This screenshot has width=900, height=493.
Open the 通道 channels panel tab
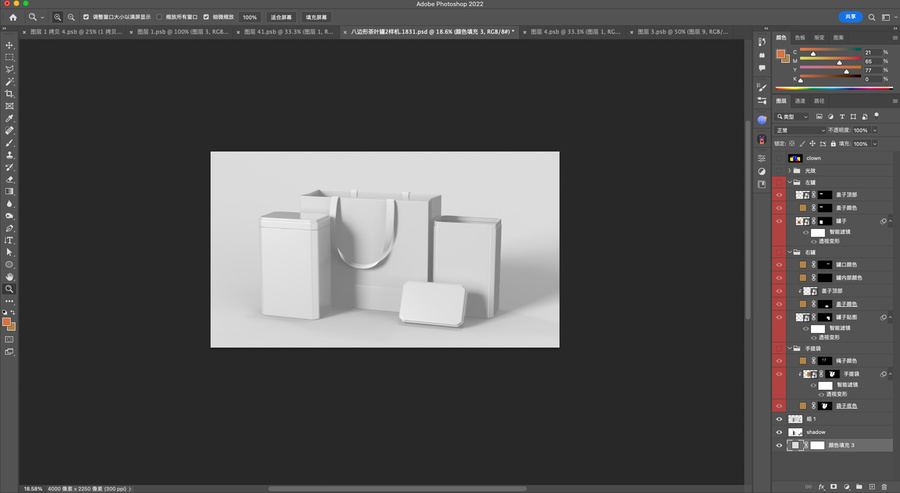tap(800, 101)
